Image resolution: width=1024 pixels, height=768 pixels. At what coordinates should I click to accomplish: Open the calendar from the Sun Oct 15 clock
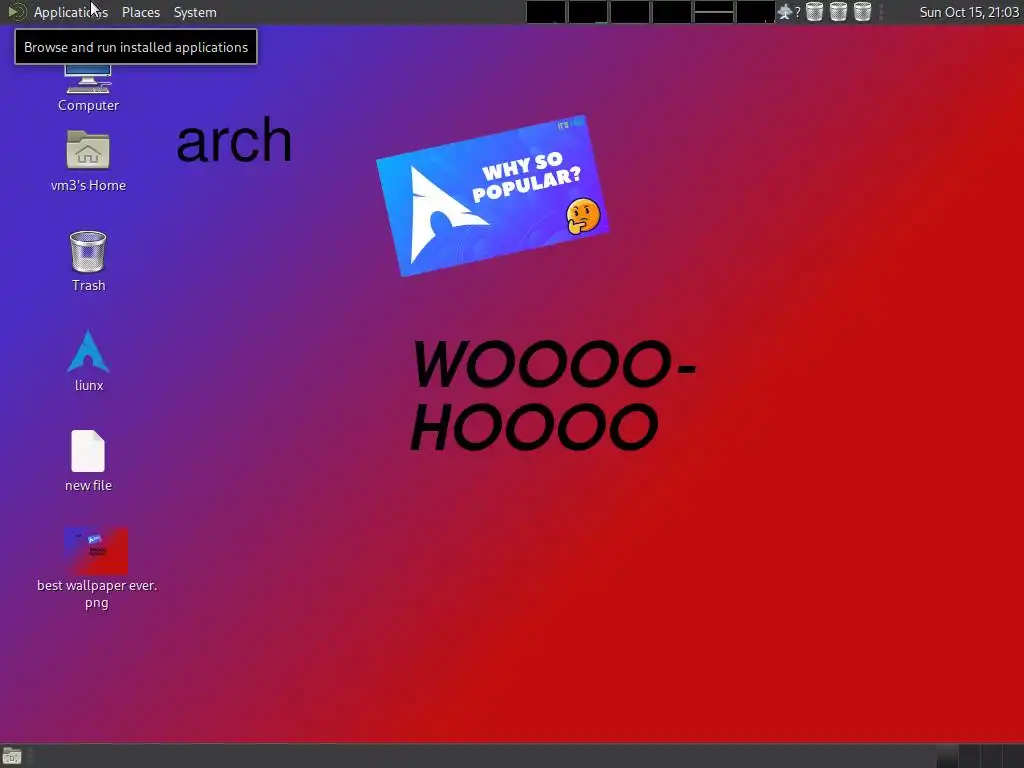coord(969,12)
